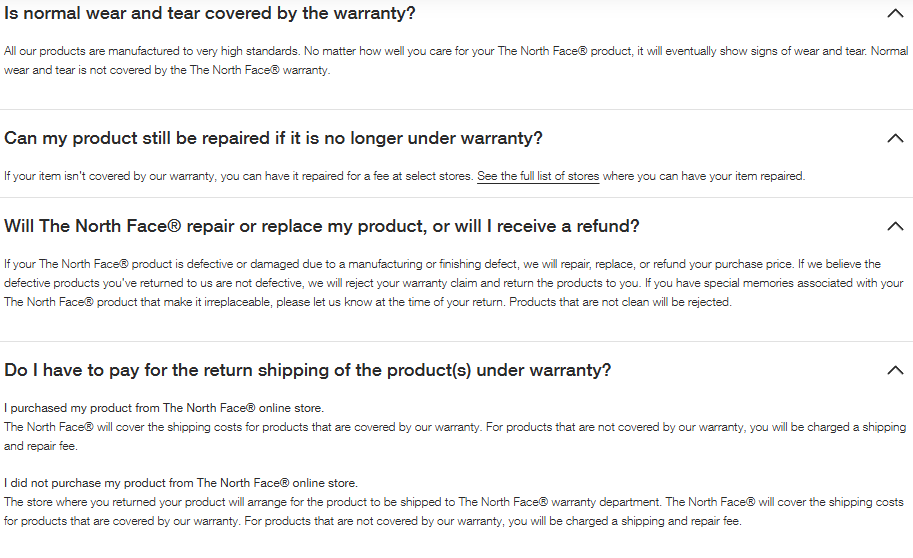This screenshot has height=558, width=913.
Task: Collapse the out-of-warranty repair question chevron
Action: click(x=895, y=138)
